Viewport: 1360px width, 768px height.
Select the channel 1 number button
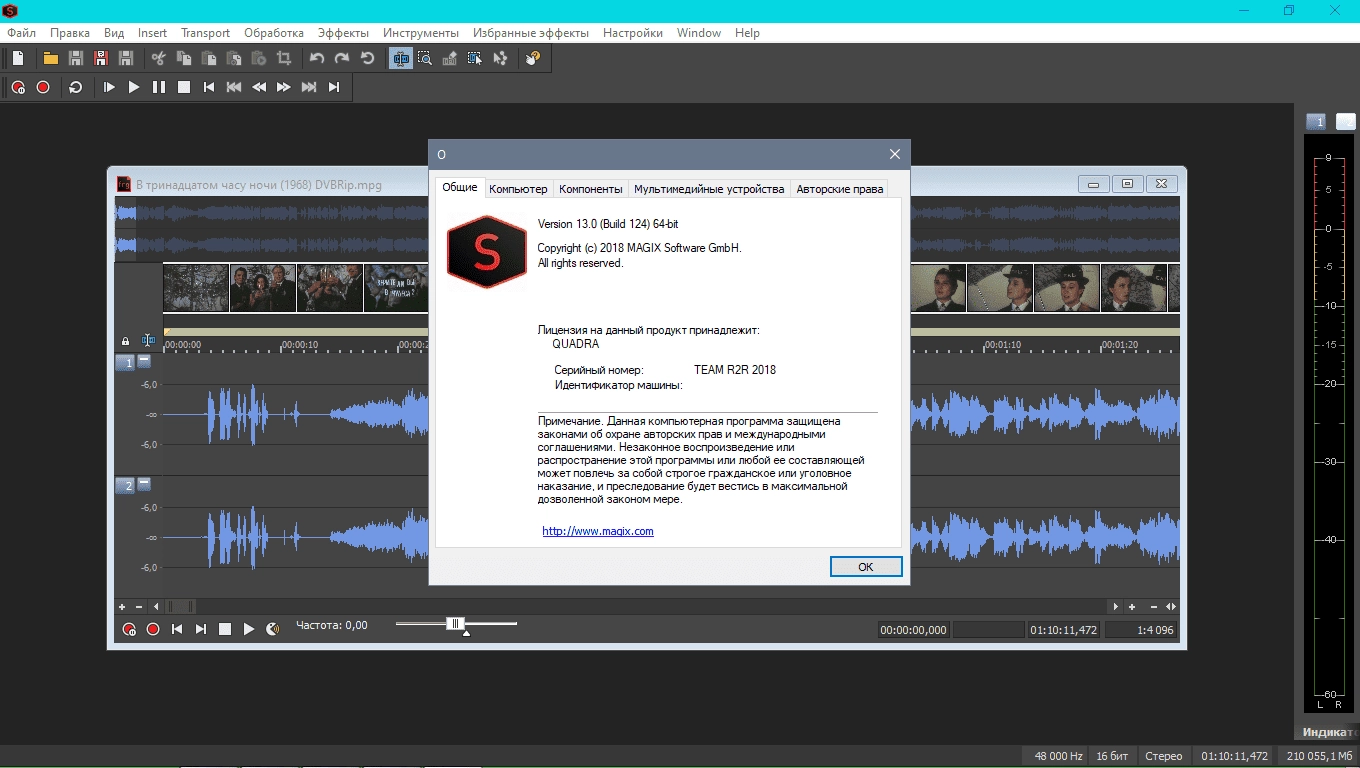tap(125, 363)
